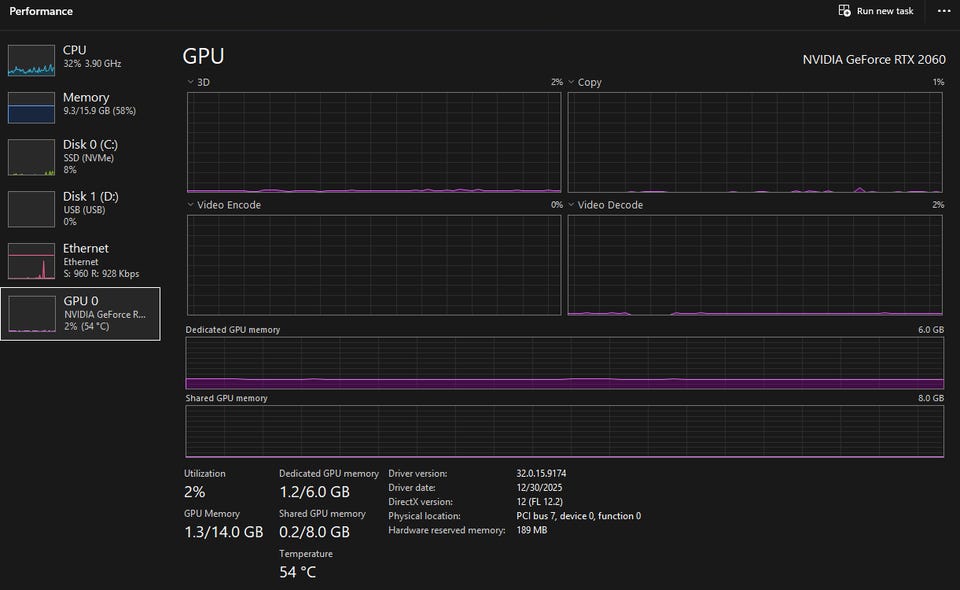Click the Disk 1 (D:) graph thumbnail
The image size is (960, 590).
click(x=31, y=209)
